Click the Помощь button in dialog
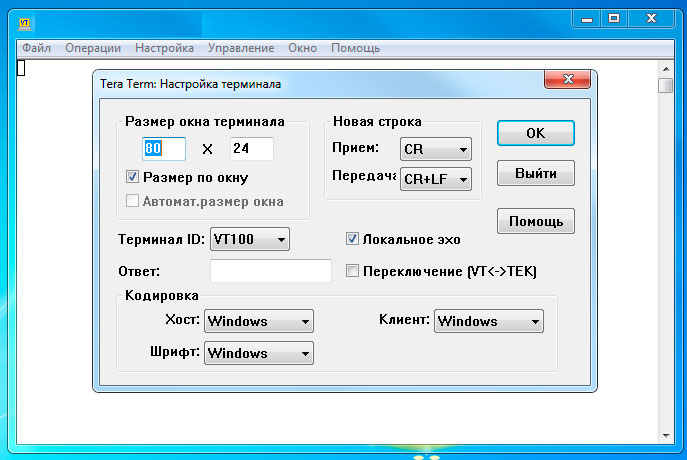This screenshot has height=460, width=687. pyautogui.click(x=535, y=220)
